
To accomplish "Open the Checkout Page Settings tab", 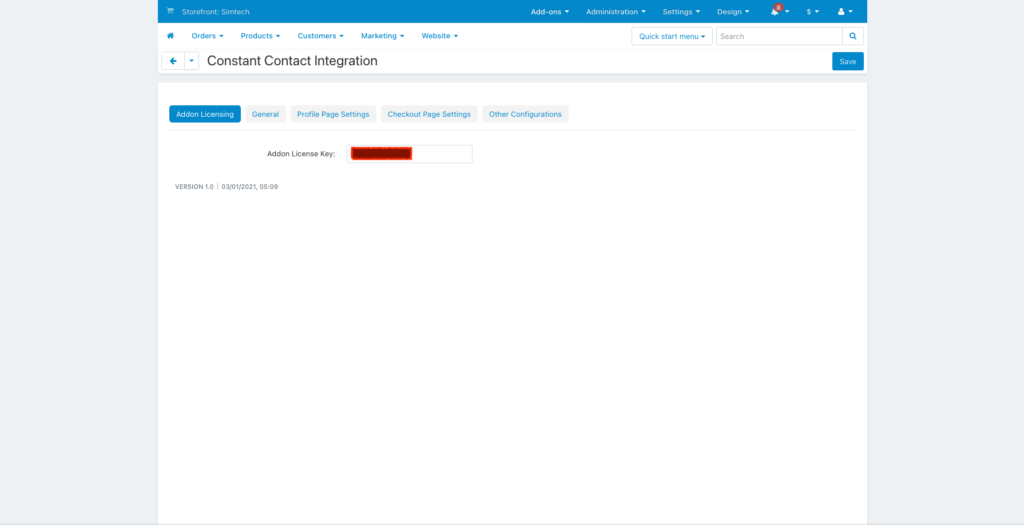I will pyautogui.click(x=429, y=114).
